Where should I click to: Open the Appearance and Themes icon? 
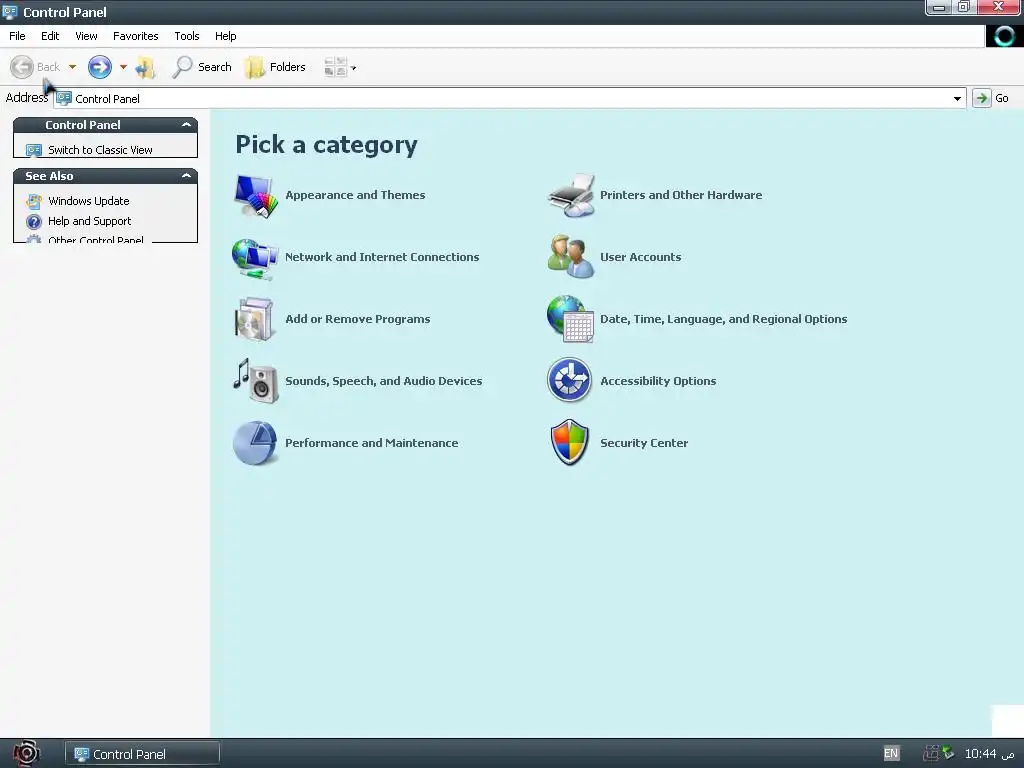[x=256, y=196]
